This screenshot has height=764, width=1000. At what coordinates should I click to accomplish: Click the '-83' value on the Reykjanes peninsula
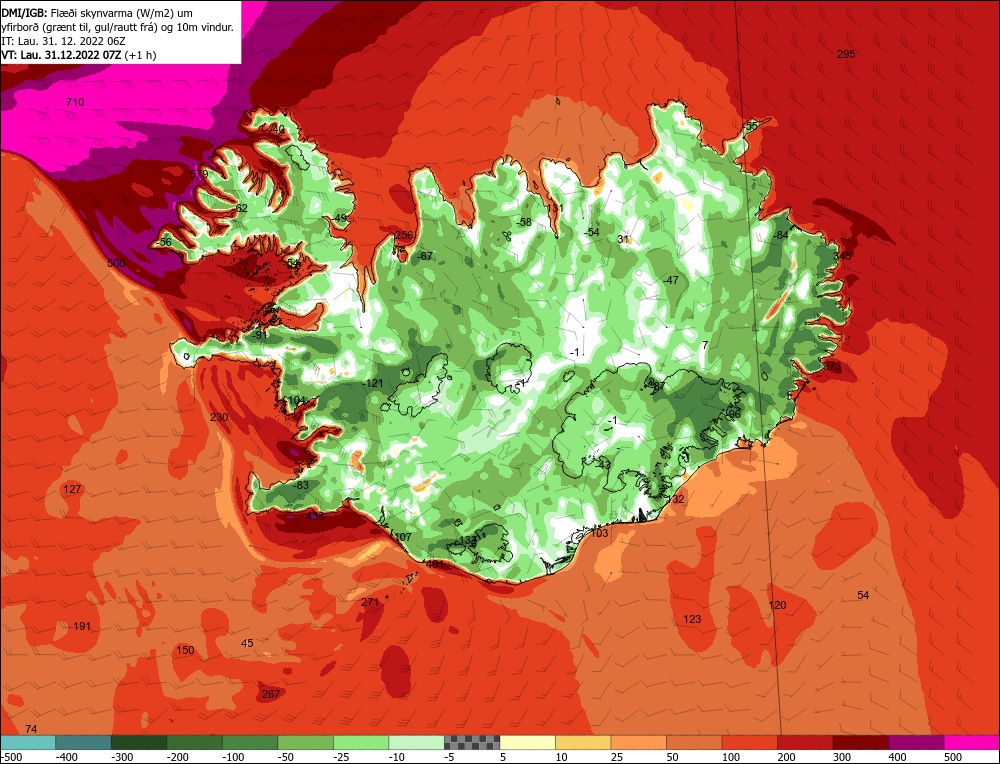(300, 485)
